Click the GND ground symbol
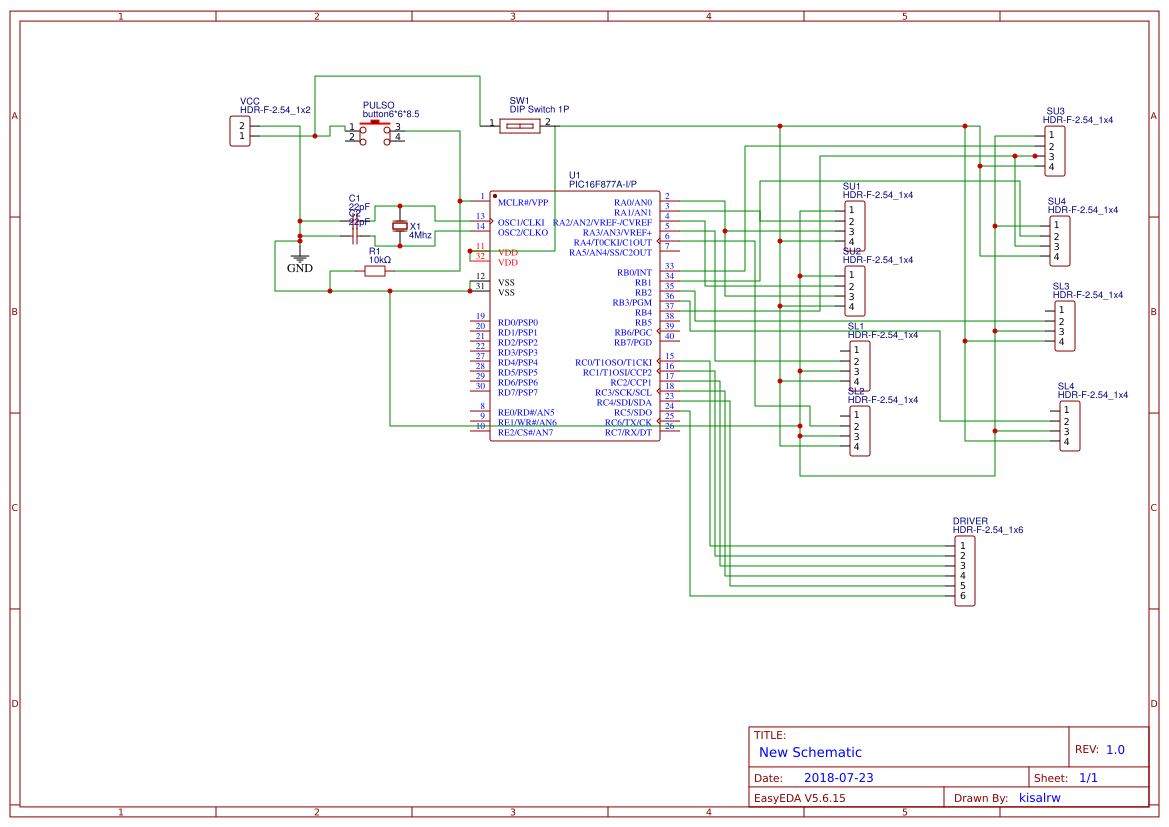Image resolution: width=1169 pixels, height=827 pixels. pos(298,258)
